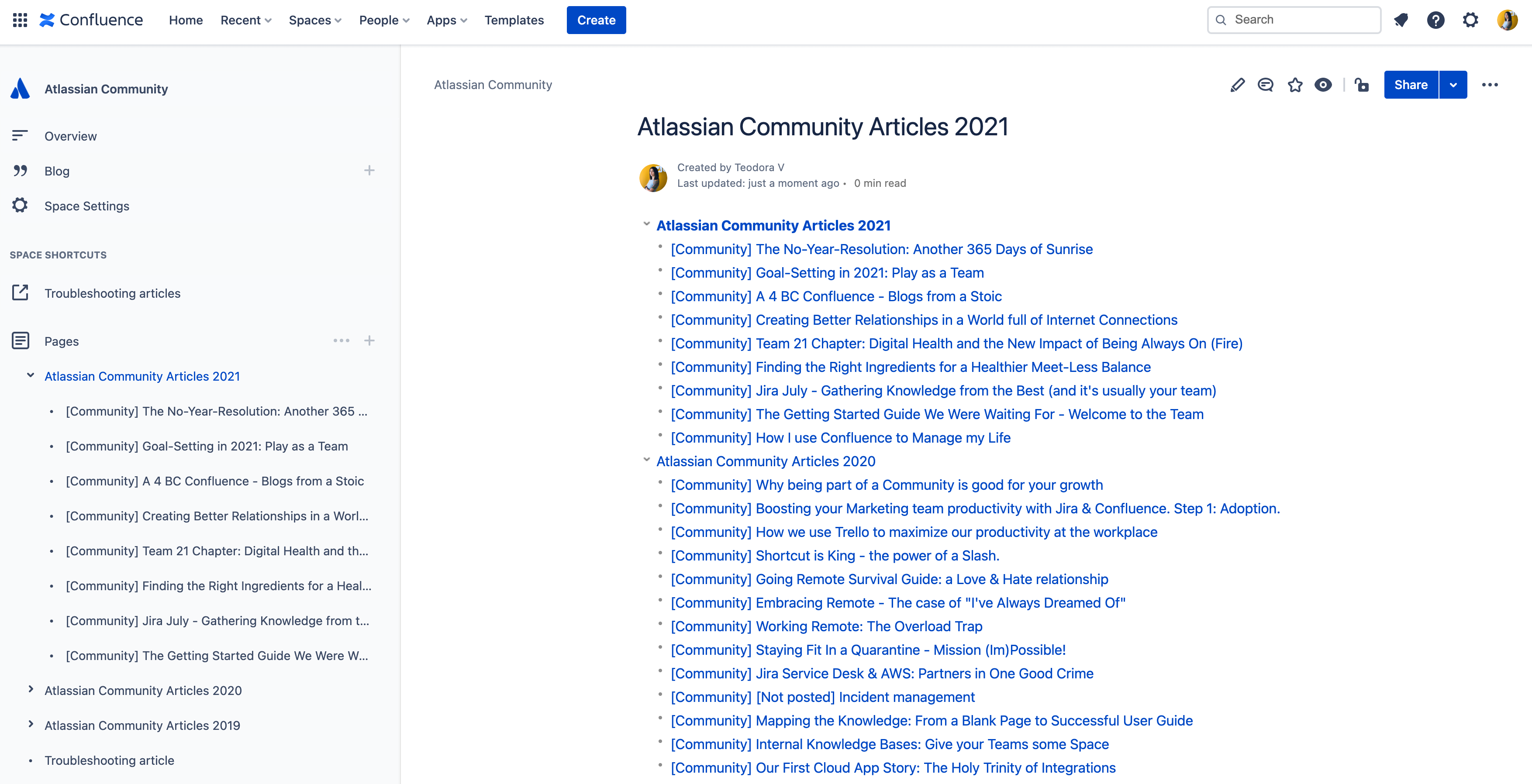Viewport: 1532px width, 784px height.
Task: Open the more actions ellipsis menu
Action: point(1490,85)
